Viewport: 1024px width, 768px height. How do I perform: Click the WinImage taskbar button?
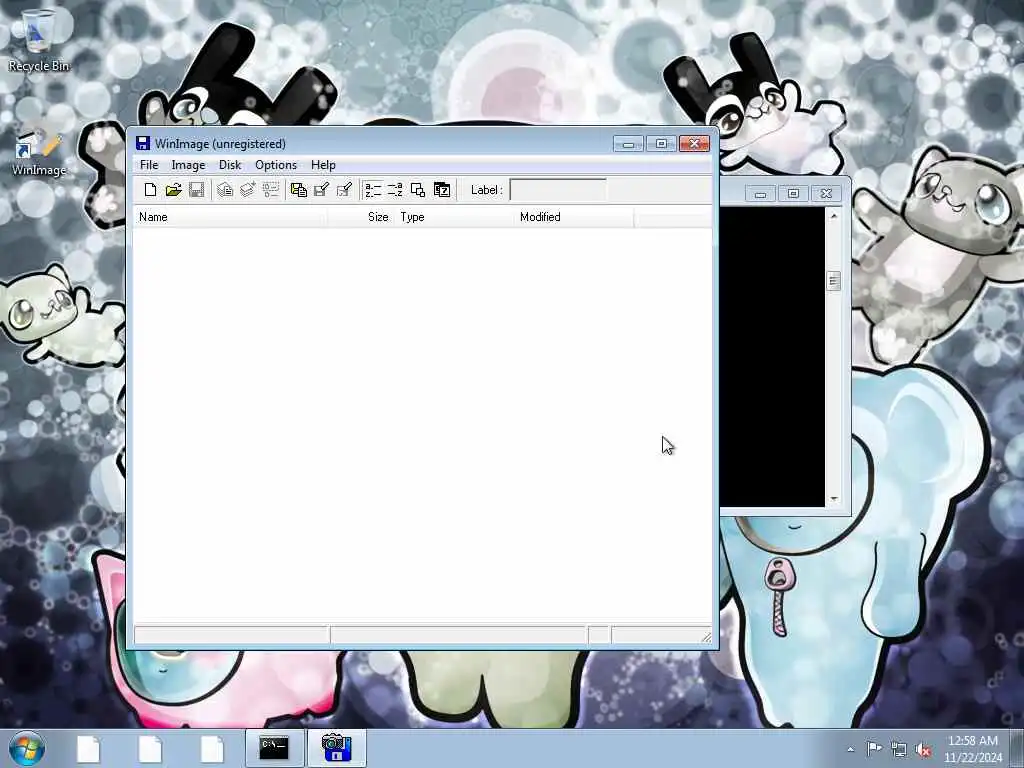[336, 748]
